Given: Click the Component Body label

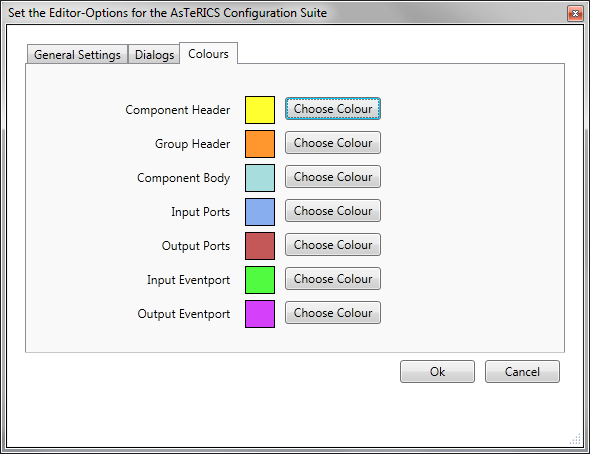Looking at the screenshot, I should (x=183, y=178).
